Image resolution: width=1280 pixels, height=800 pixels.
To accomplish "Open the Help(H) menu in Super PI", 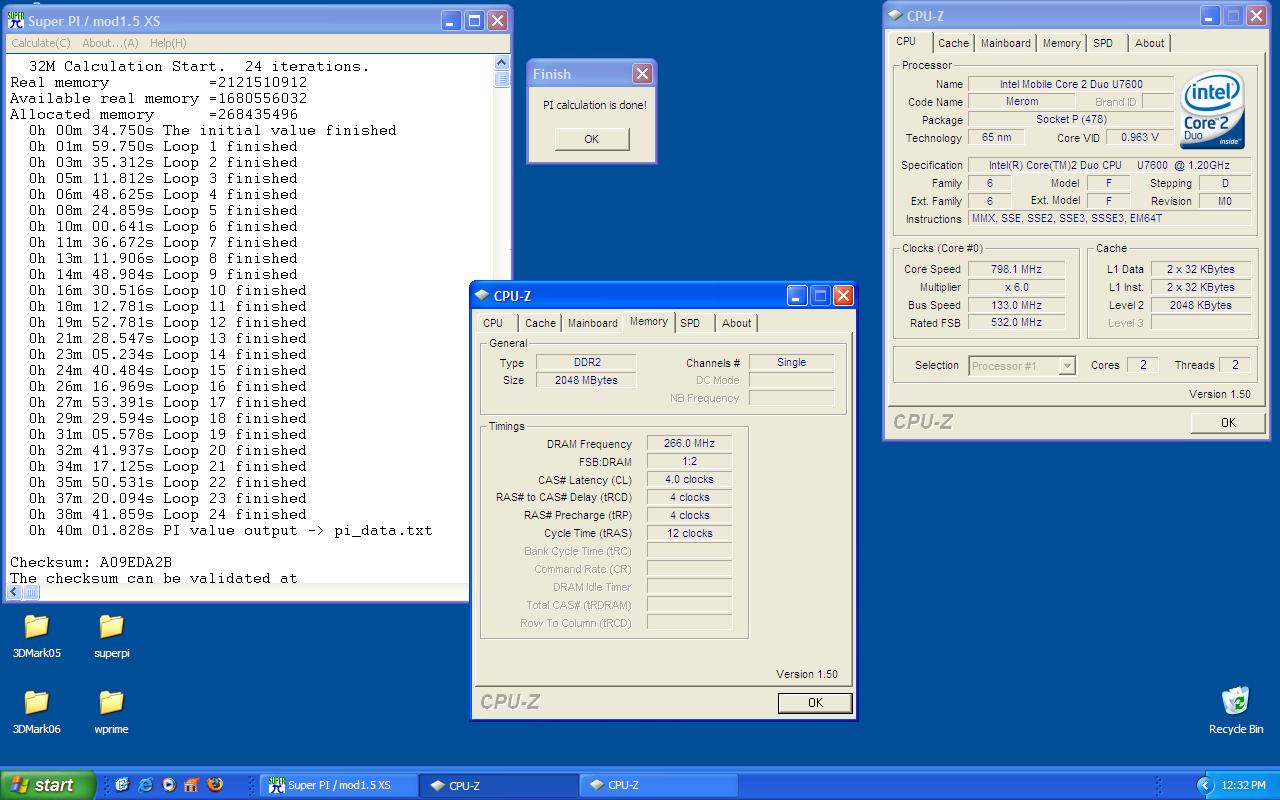I will coord(168,43).
